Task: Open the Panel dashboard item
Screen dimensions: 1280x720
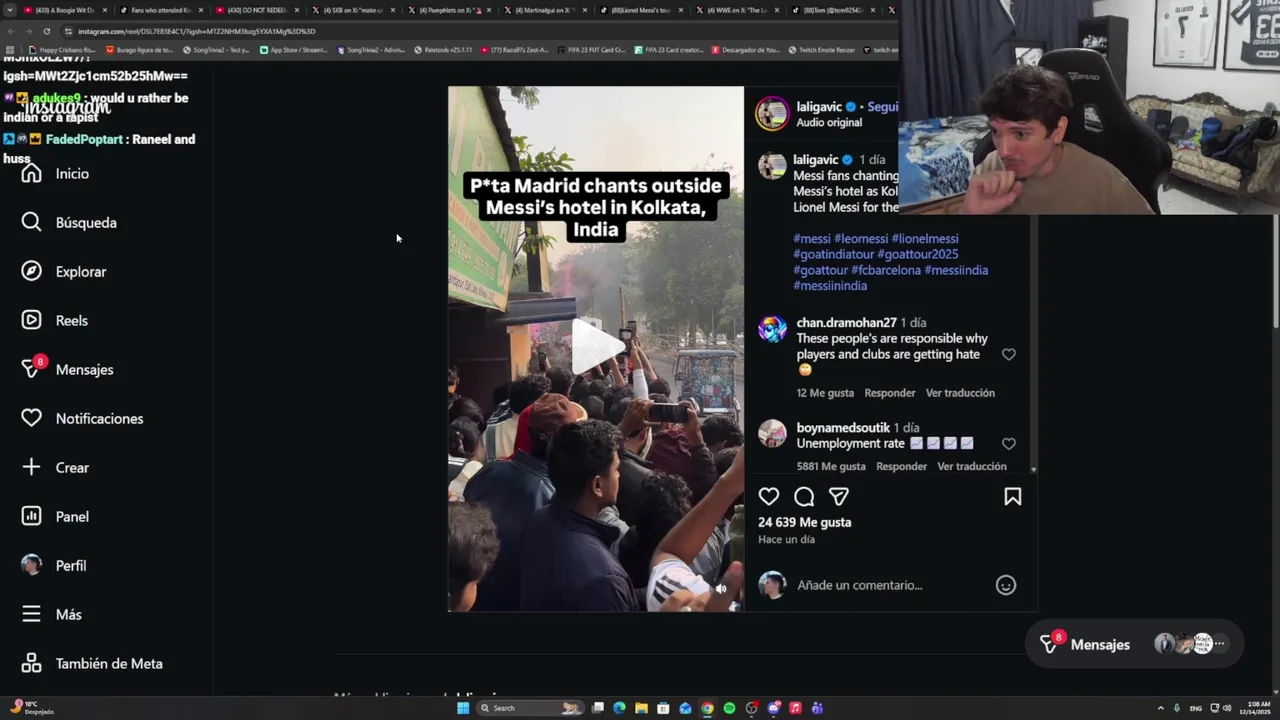Action: [55, 517]
